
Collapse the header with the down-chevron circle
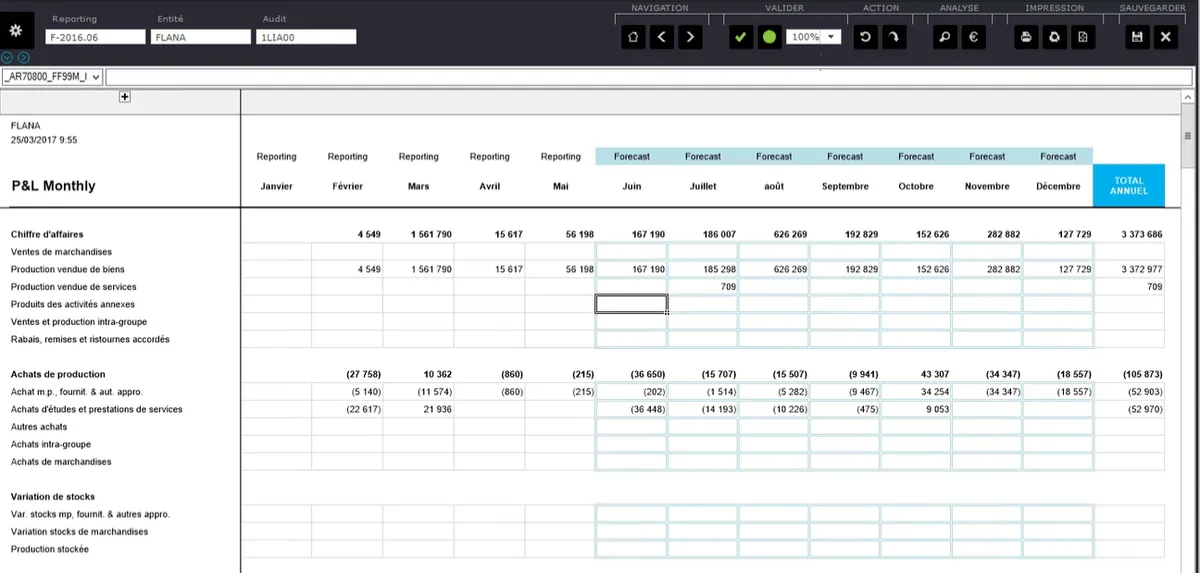coord(7,57)
